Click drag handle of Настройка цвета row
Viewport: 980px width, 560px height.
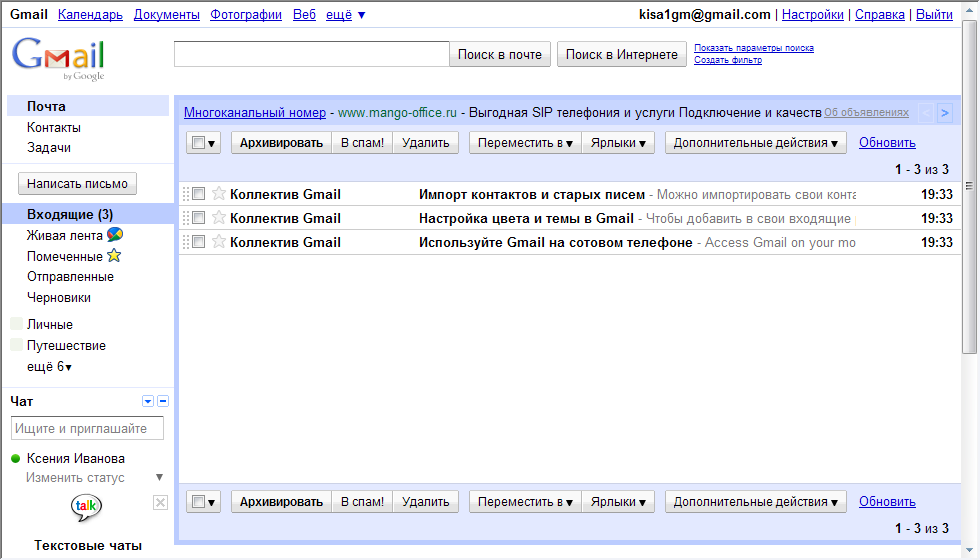(x=186, y=218)
